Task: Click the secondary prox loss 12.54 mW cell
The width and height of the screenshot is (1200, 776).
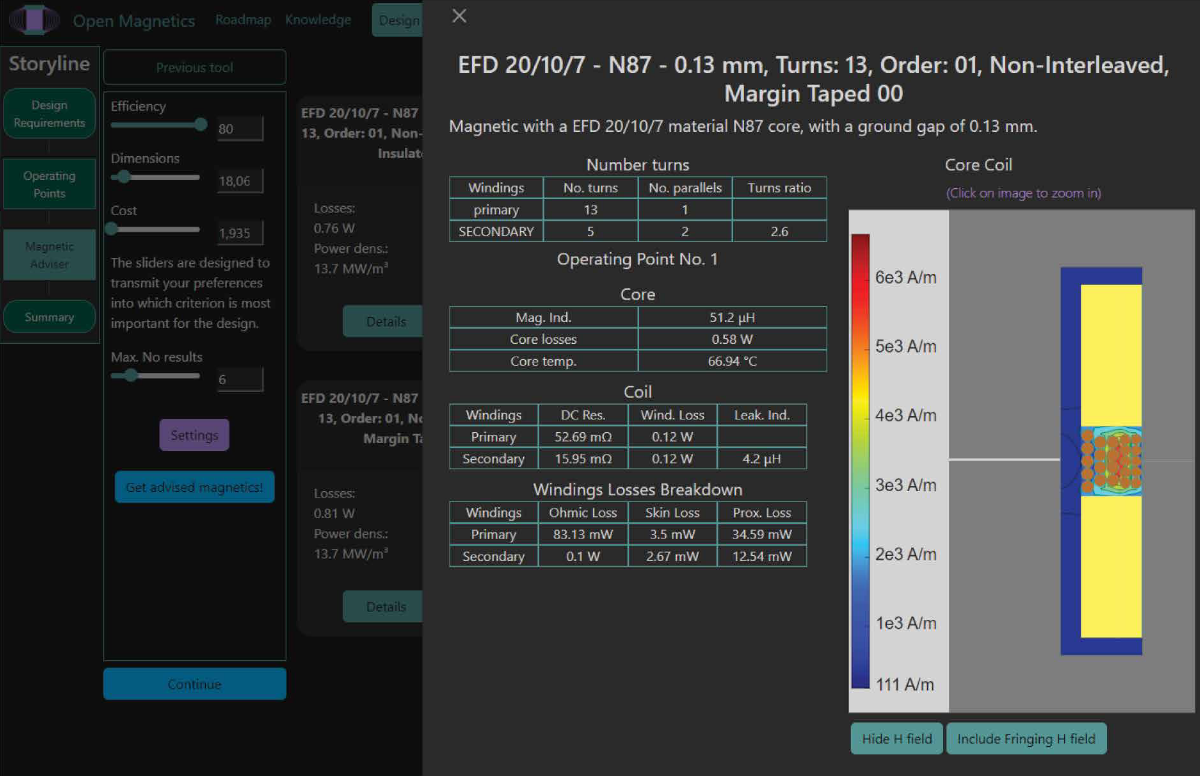Action: (x=762, y=556)
